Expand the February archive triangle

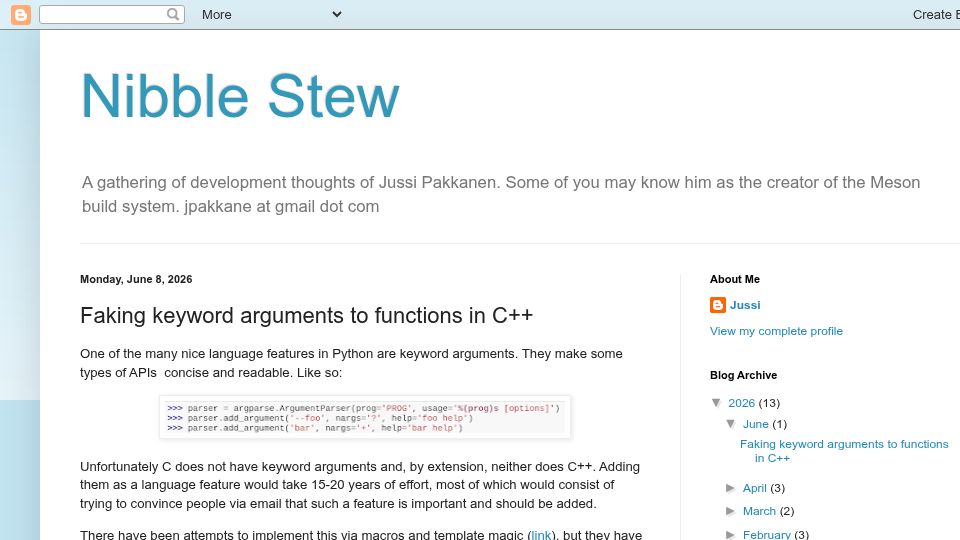point(730,534)
